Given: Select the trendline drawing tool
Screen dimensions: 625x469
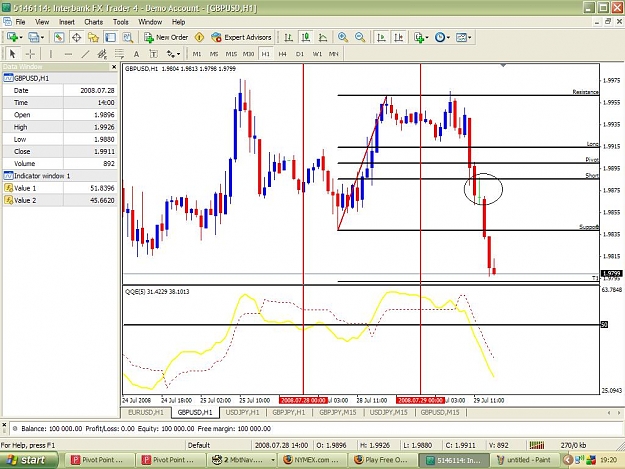Looking at the screenshot, I should (85, 54).
